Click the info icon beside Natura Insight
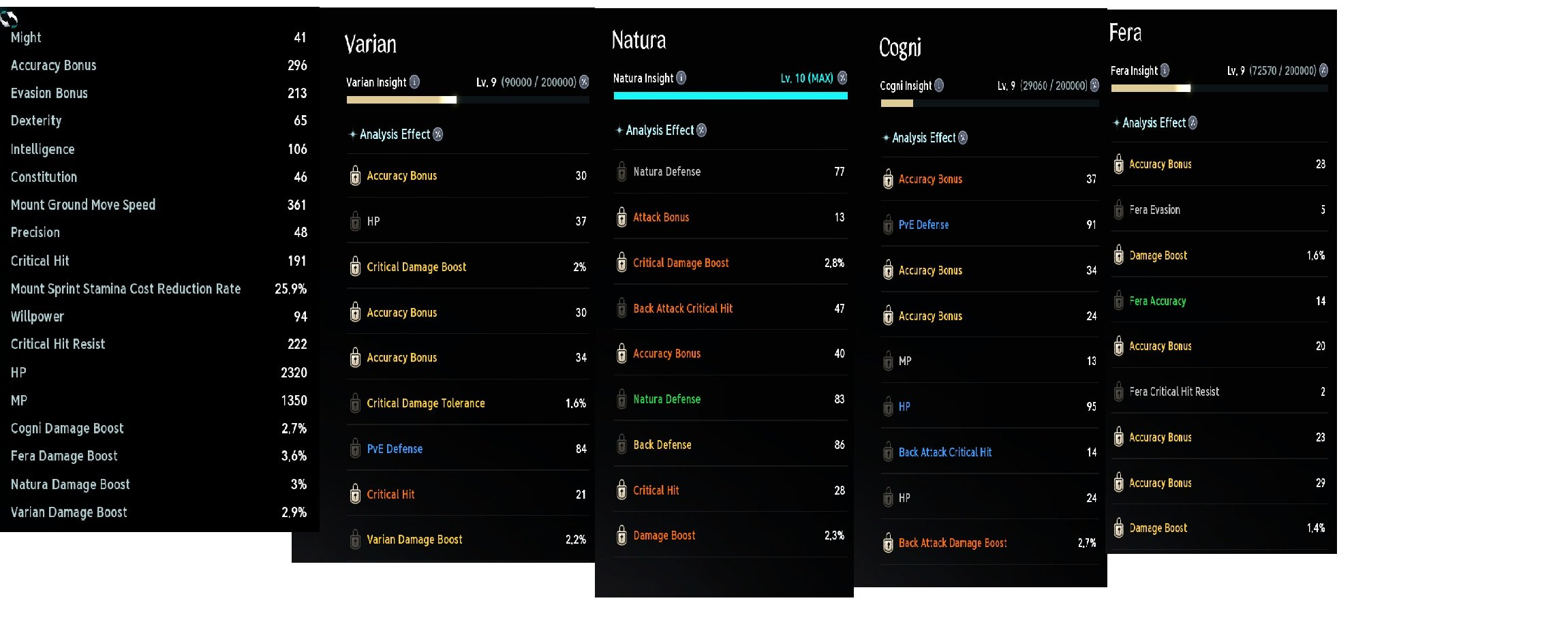The height and width of the screenshot is (637, 1568). 681,78
